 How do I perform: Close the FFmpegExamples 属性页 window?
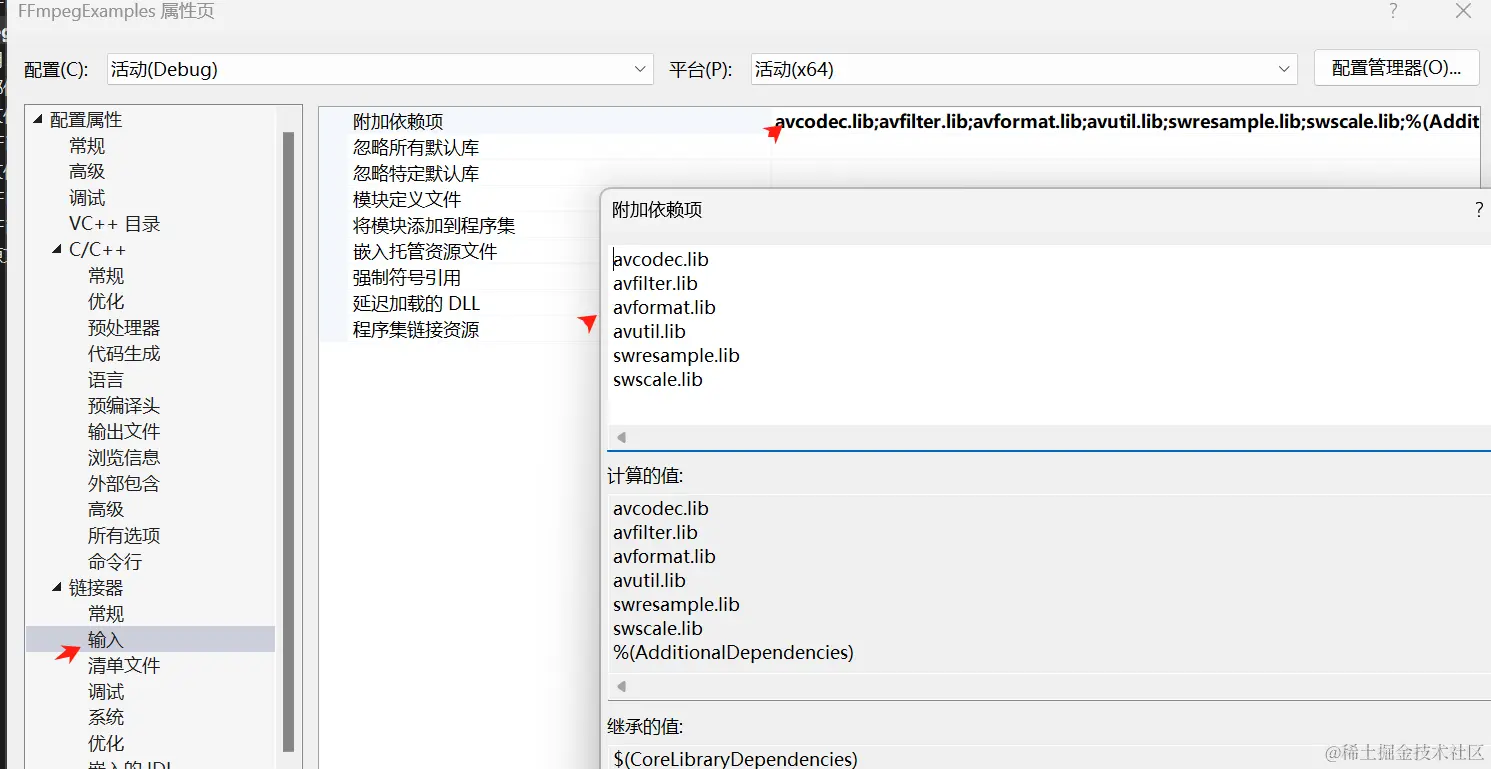1463,12
